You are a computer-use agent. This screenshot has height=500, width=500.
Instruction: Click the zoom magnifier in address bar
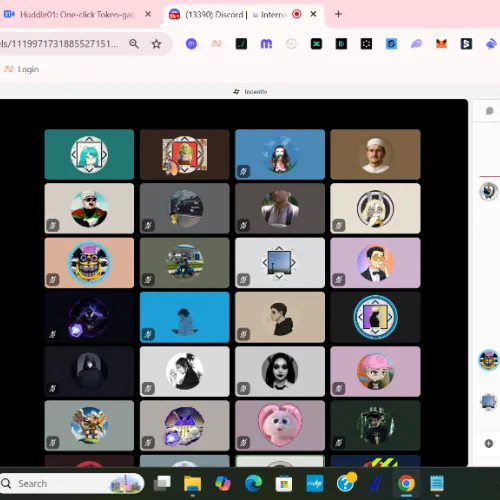[134, 44]
